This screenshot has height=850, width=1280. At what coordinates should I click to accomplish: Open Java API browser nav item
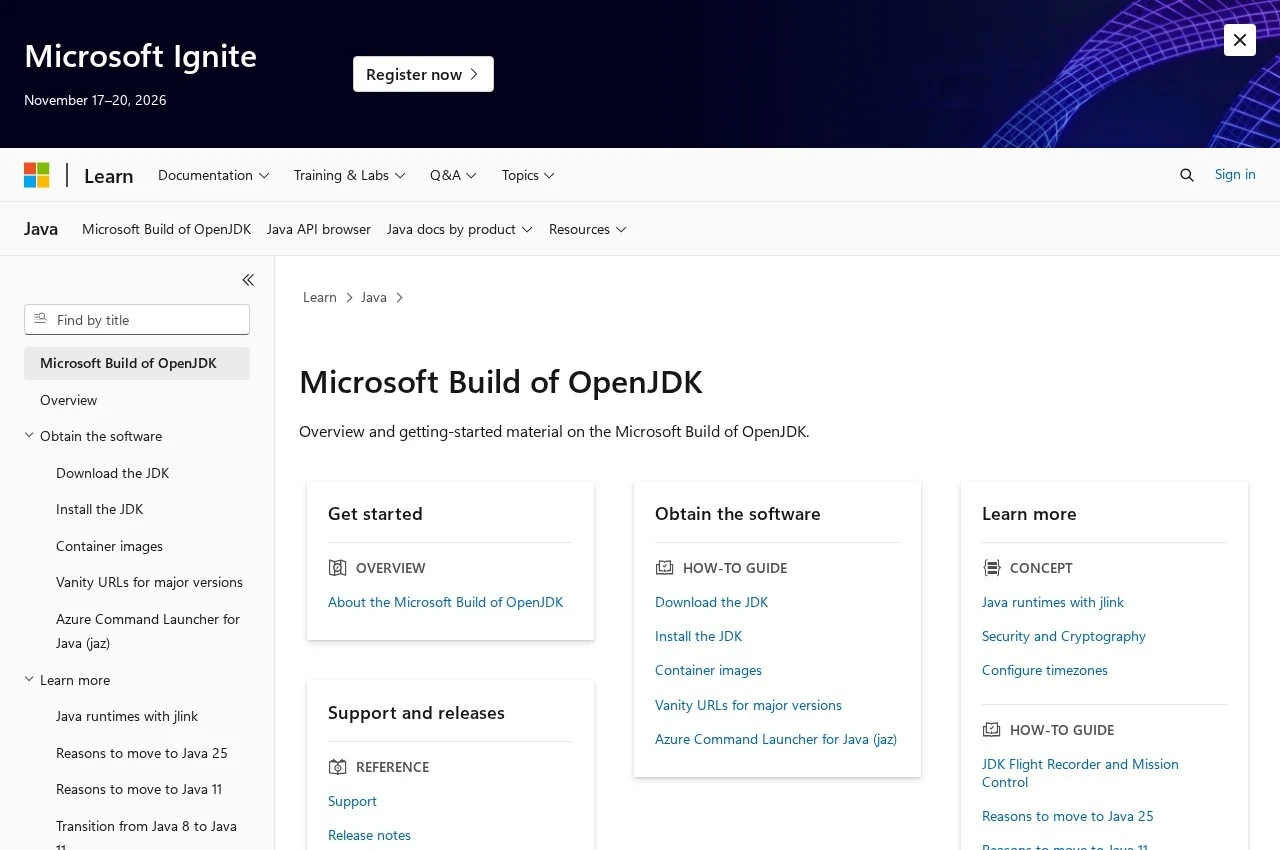pos(319,229)
